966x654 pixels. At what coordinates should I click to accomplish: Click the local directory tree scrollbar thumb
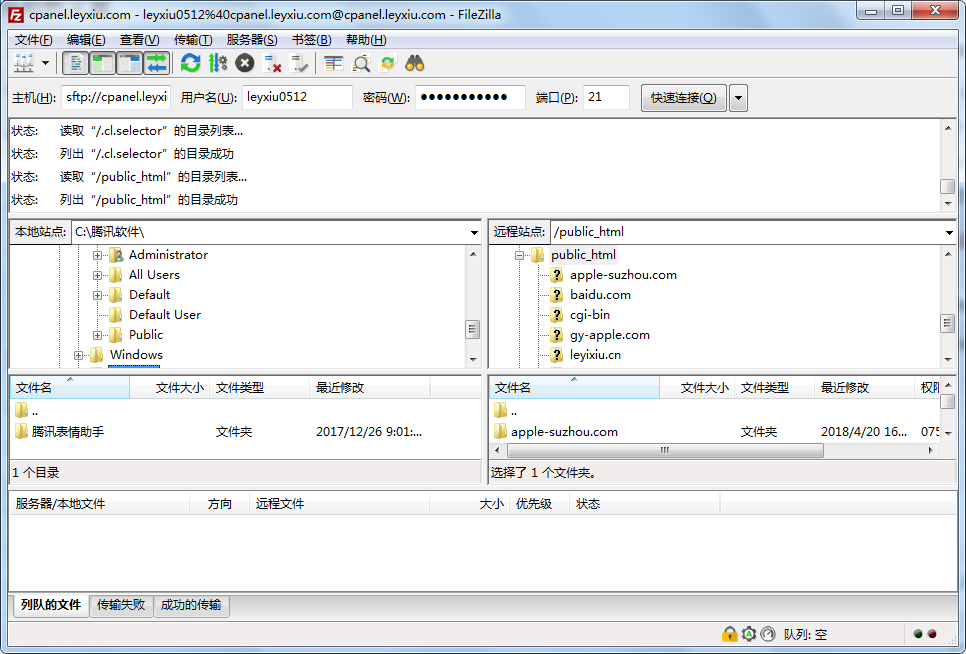tap(473, 329)
